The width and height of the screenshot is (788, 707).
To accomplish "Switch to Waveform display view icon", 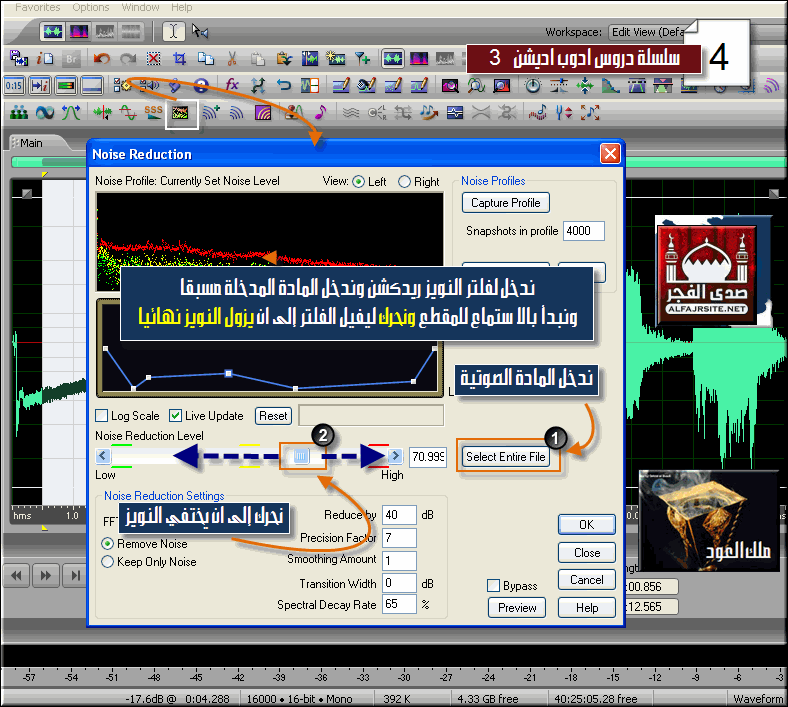I will pyautogui.click(x=53, y=32).
